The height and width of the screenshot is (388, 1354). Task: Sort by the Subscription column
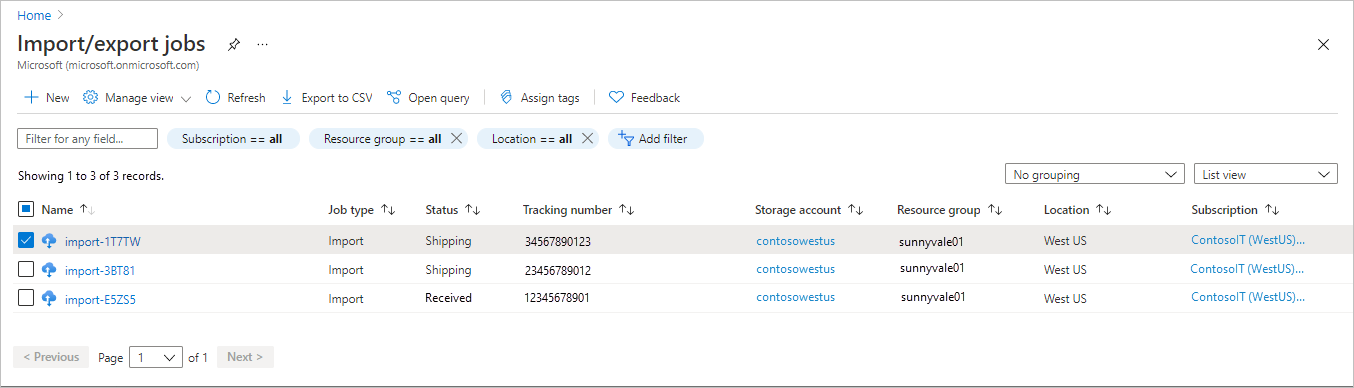pyautogui.click(x=1235, y=210)
